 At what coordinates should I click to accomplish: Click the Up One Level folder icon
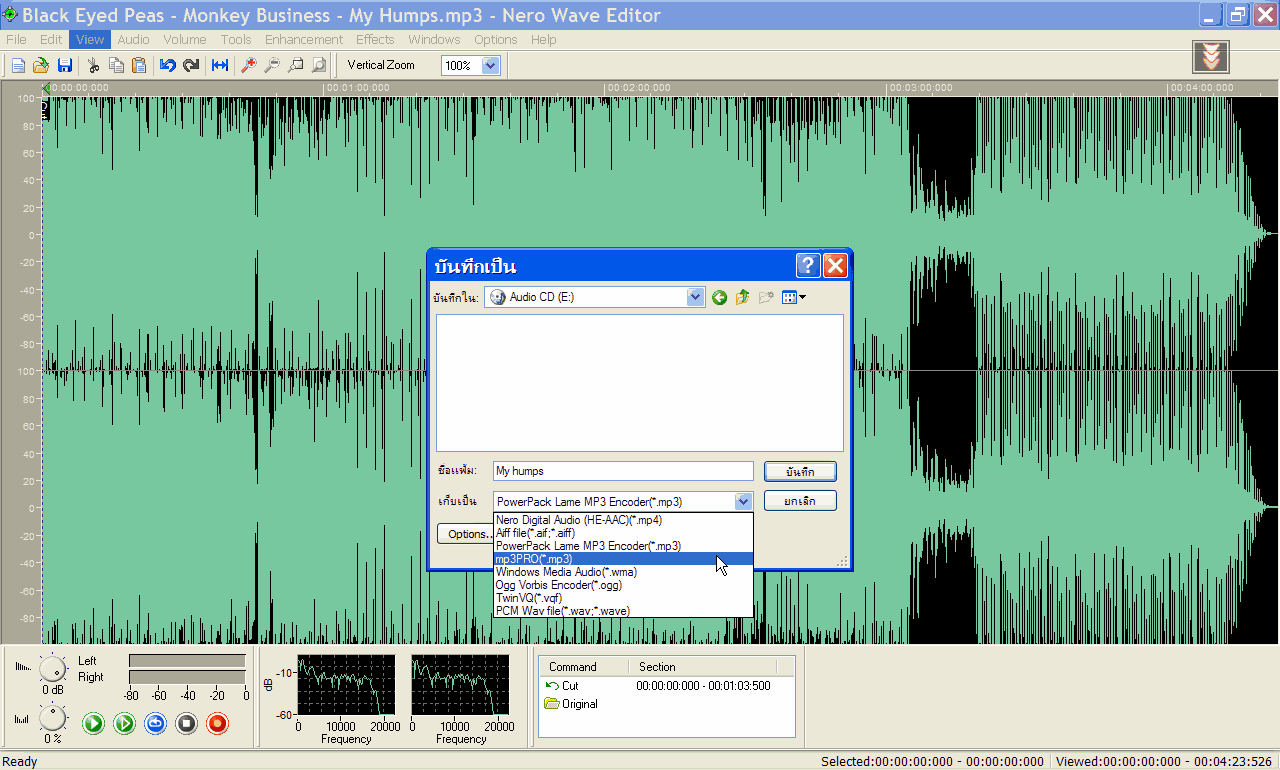pyautogui.click(x=743, y=297)
